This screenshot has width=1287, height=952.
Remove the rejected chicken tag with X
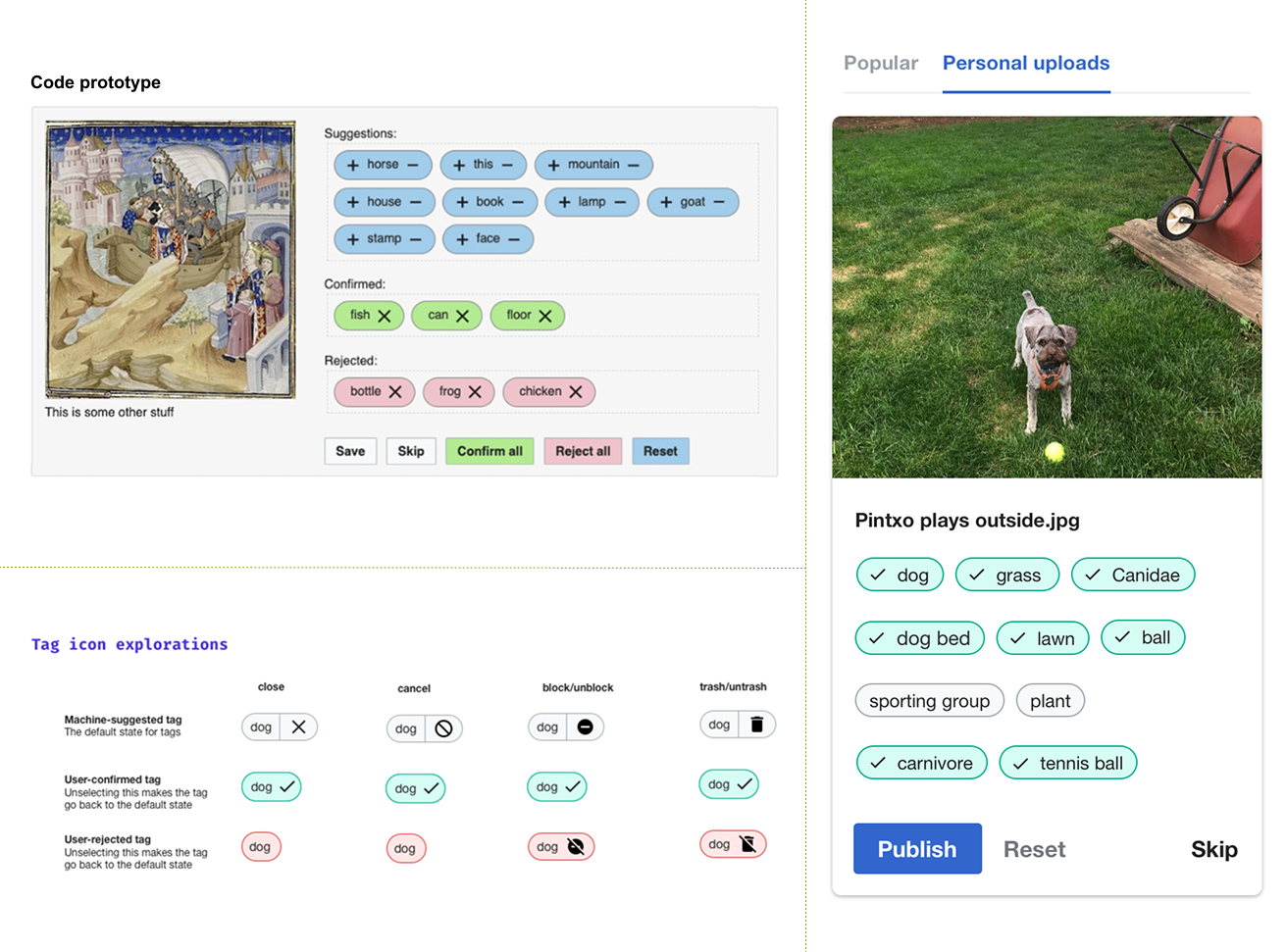click(576, 392)
